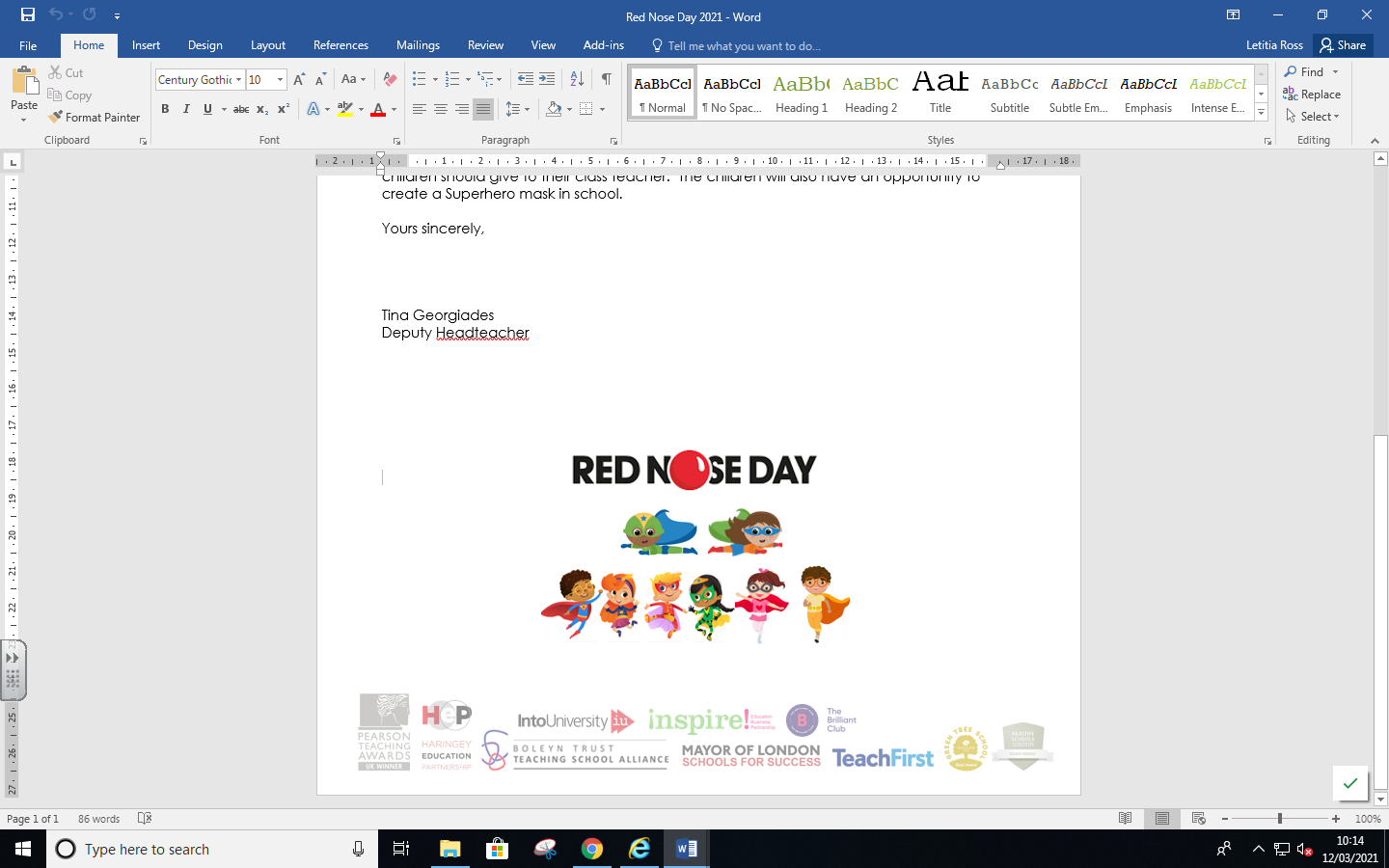
Task: Click the Share button
Action: 1343,45
